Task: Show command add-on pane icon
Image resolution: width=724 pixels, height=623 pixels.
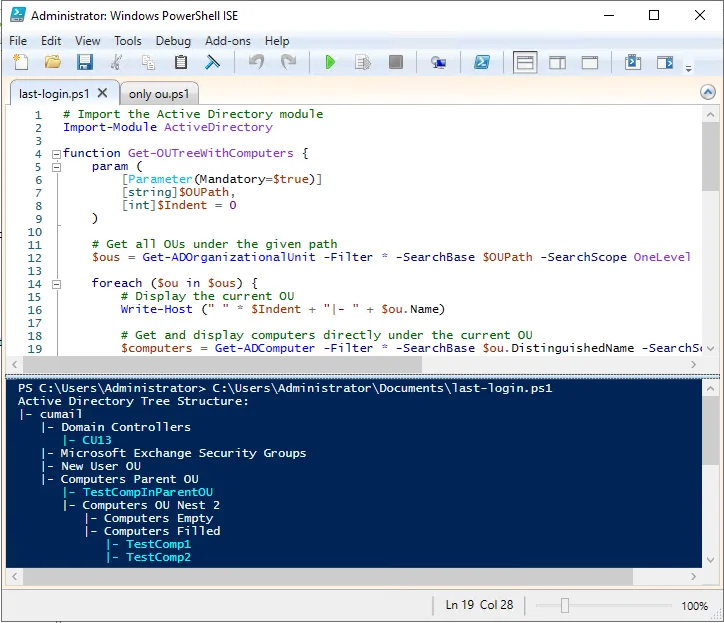Action: (665, 62)
